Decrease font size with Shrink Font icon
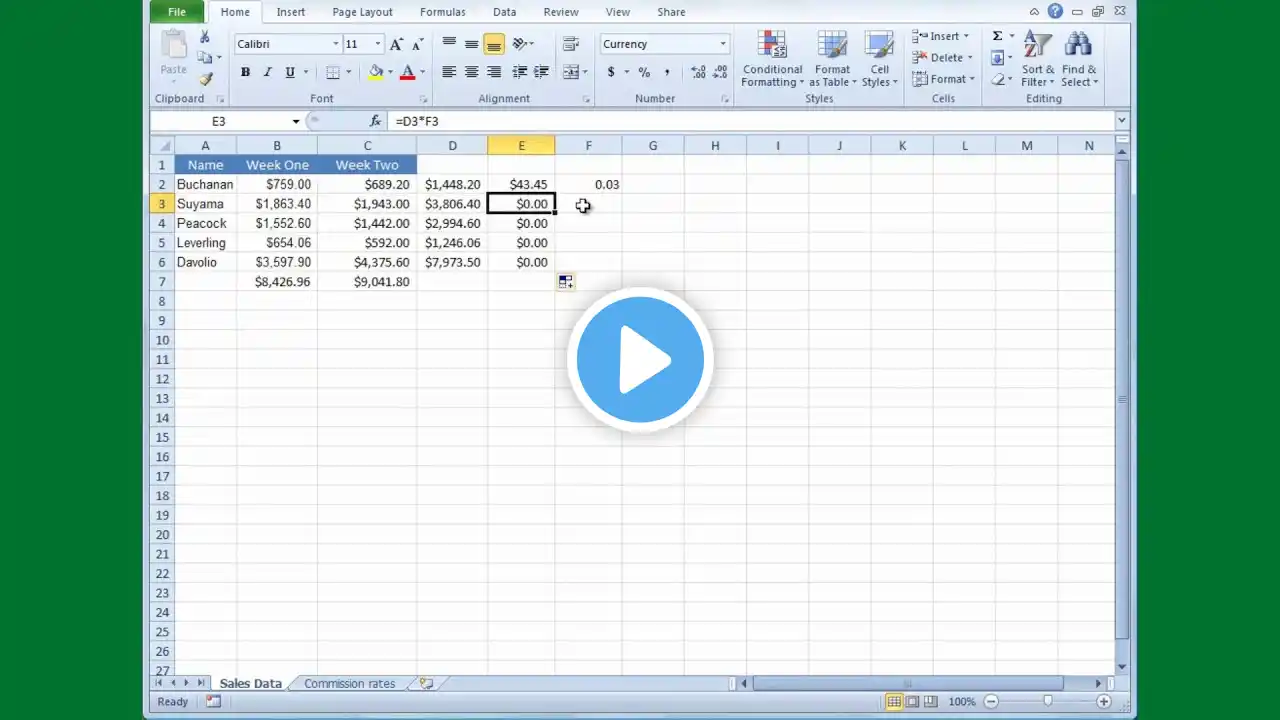 417,44
